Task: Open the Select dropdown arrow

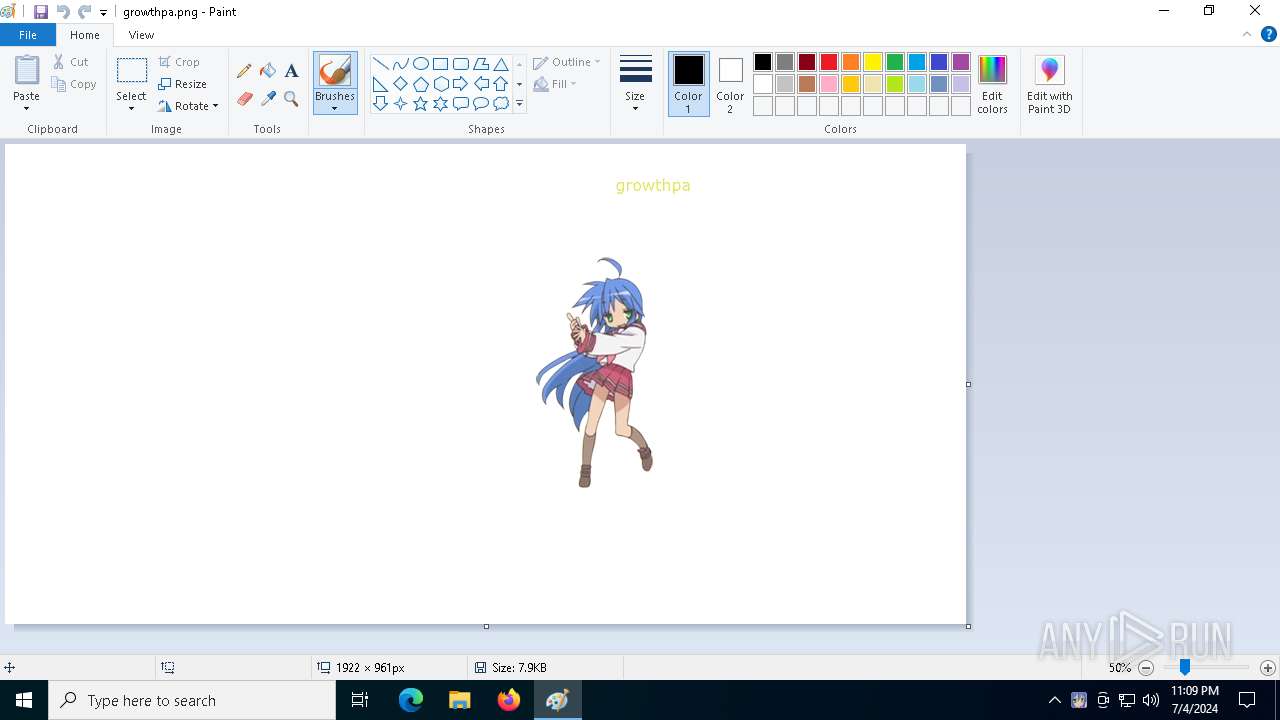Action: (x=131, y=108)
